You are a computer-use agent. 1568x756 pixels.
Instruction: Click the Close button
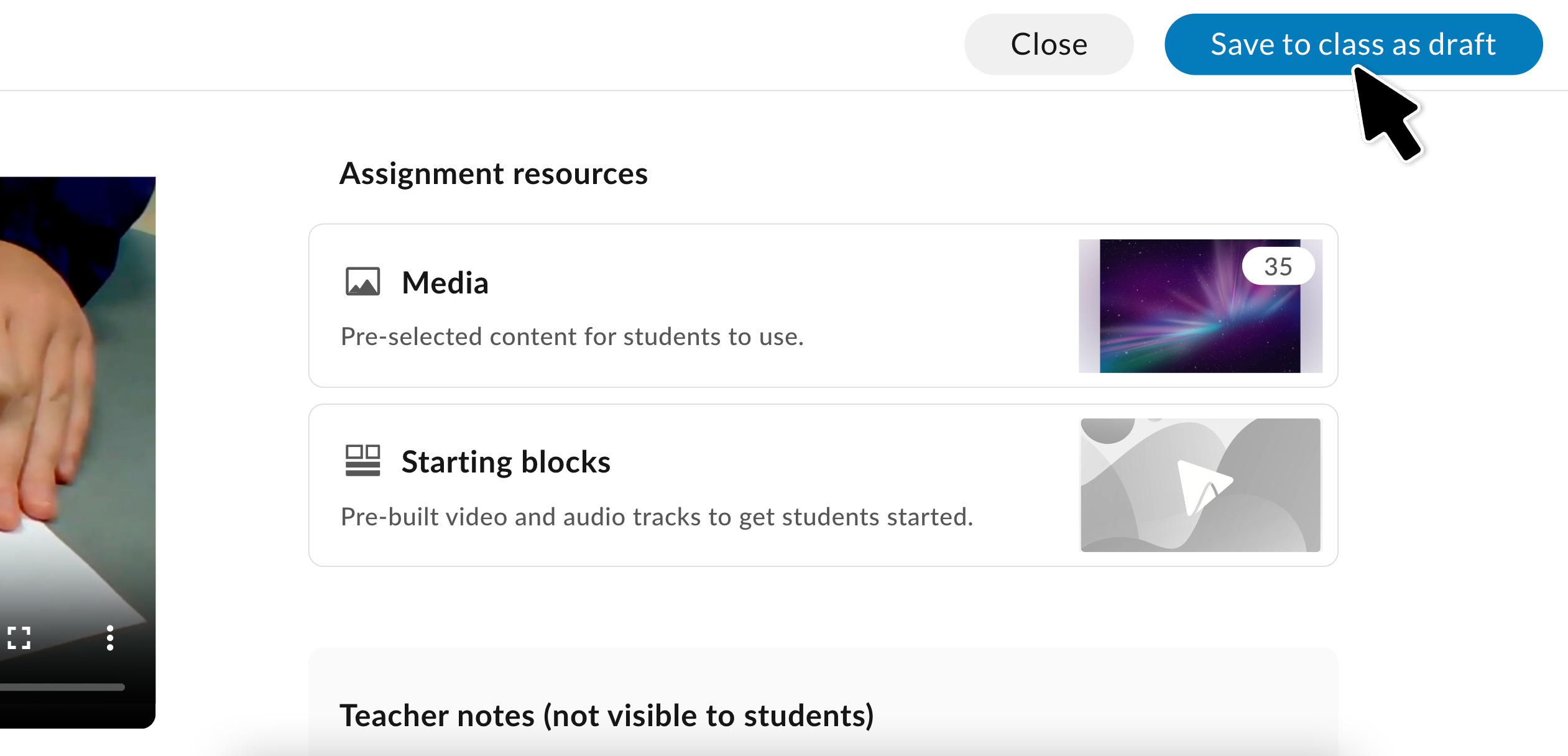coord(1048,43)
